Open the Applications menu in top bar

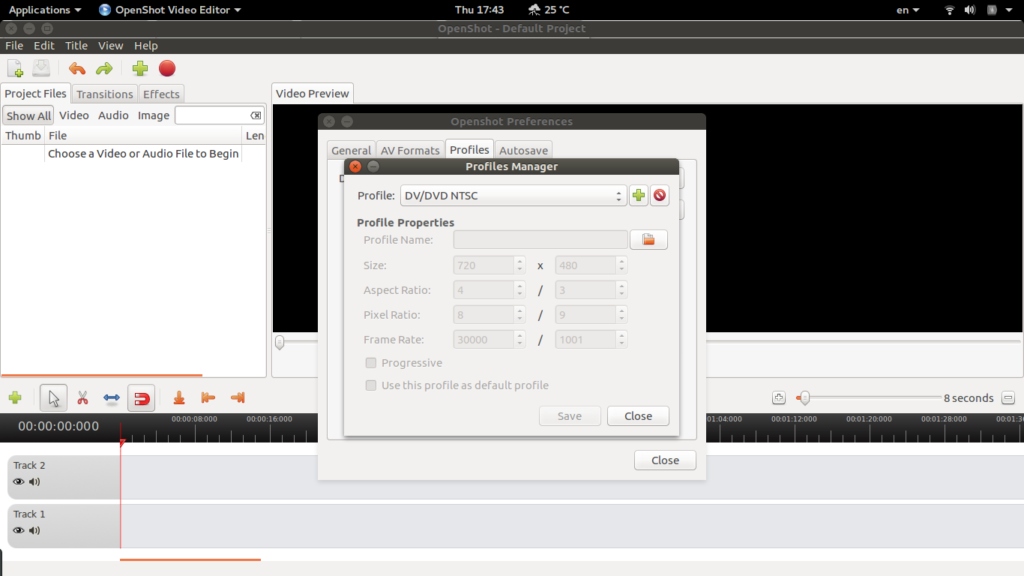[x=44, y=10]
